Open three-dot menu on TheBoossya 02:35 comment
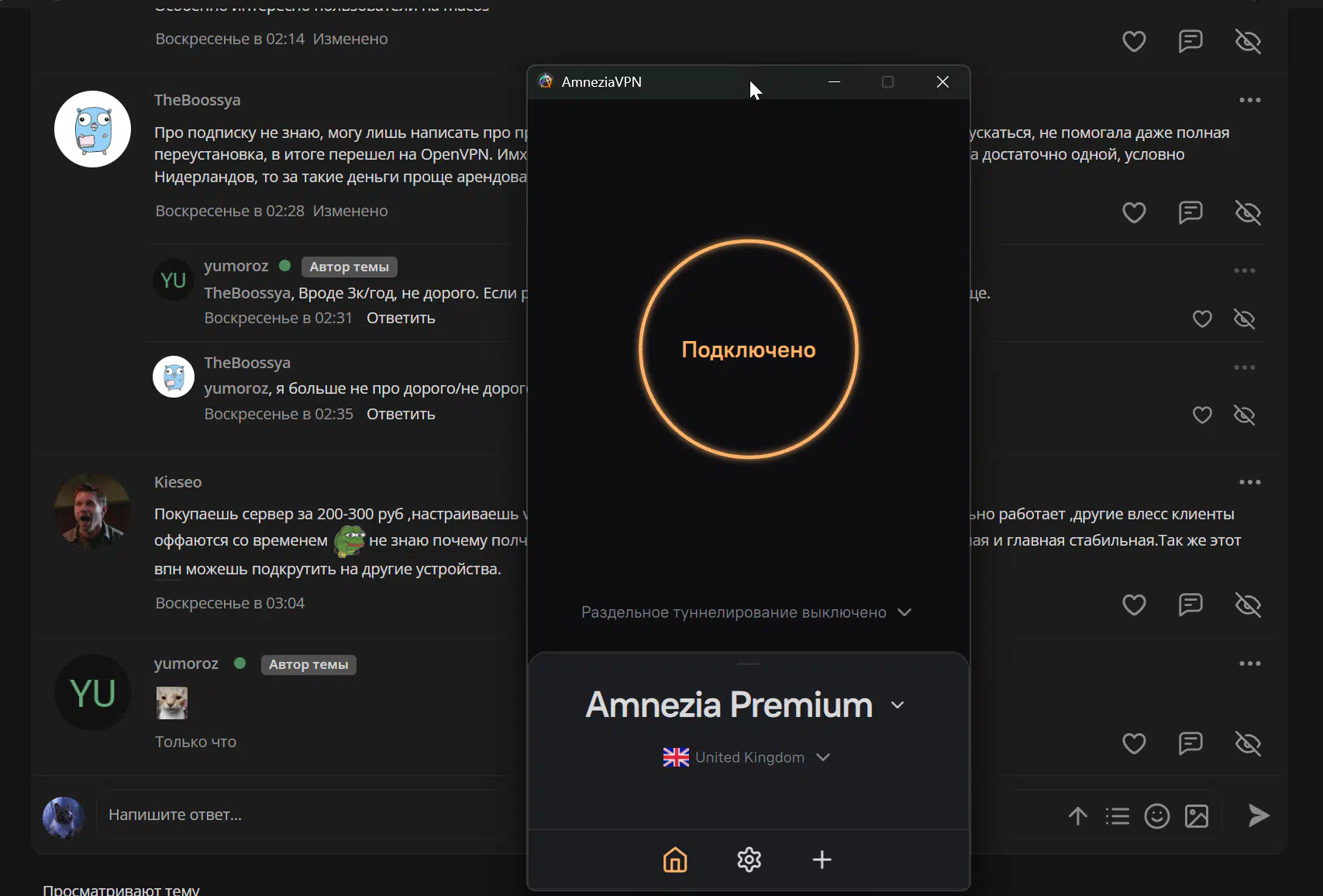Viewport: 1323px width, 896px height. click(x=1244, y=367)
